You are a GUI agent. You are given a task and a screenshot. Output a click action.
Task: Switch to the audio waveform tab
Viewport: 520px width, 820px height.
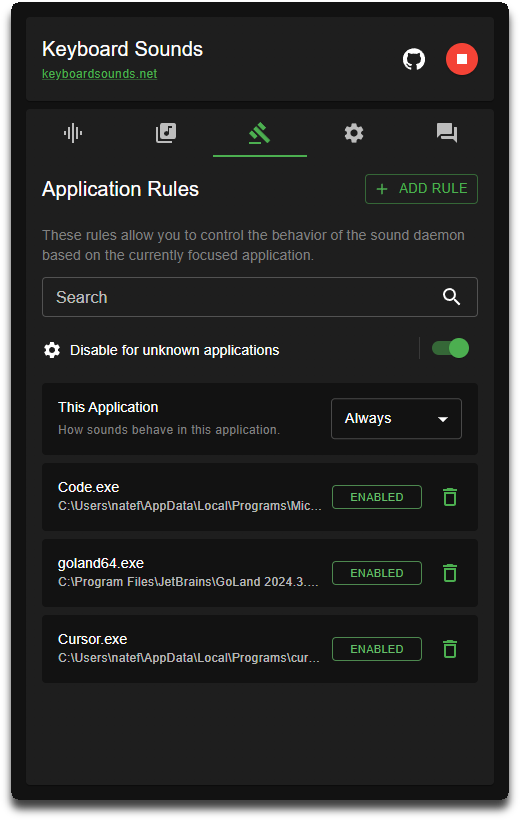[x=73, y=133]
